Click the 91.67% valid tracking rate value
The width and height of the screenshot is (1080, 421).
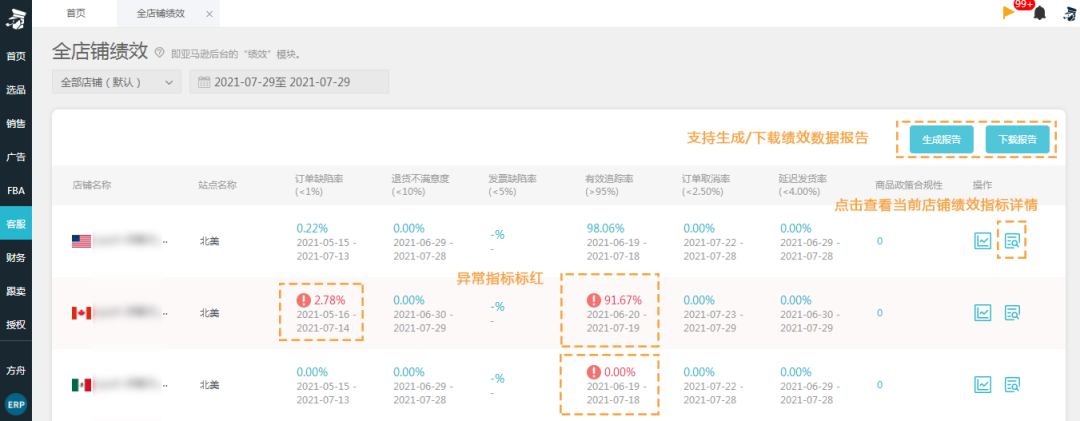click(x=623, y=300)
